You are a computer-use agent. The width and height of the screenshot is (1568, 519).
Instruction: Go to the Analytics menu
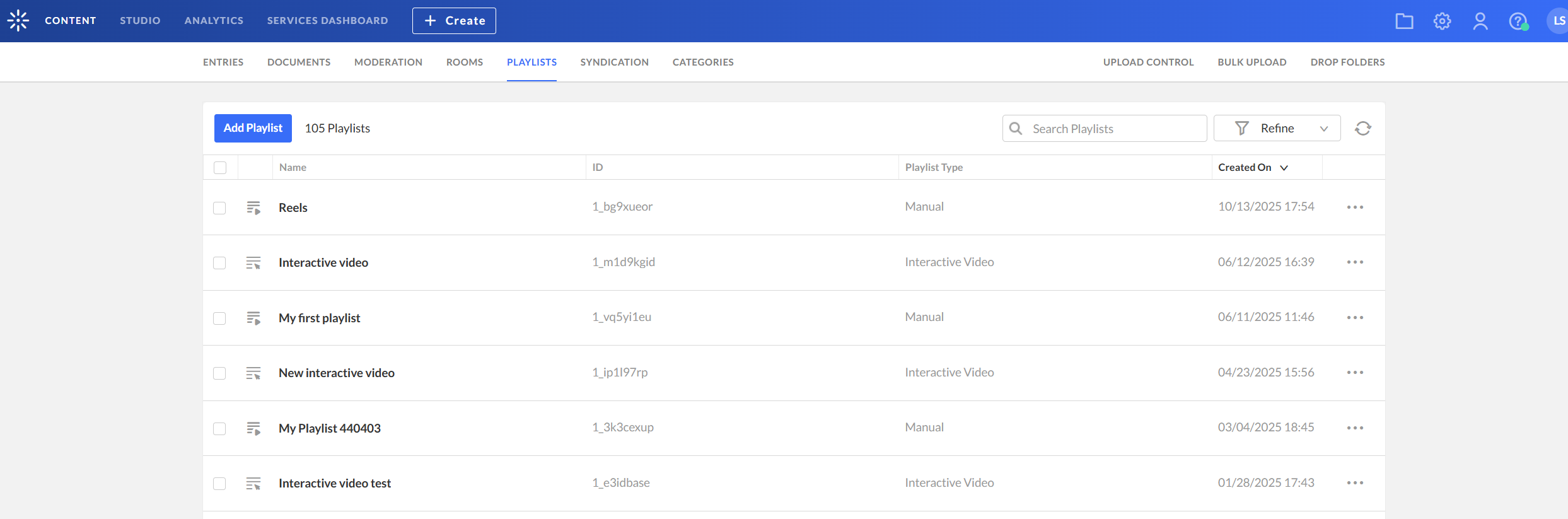214,21
